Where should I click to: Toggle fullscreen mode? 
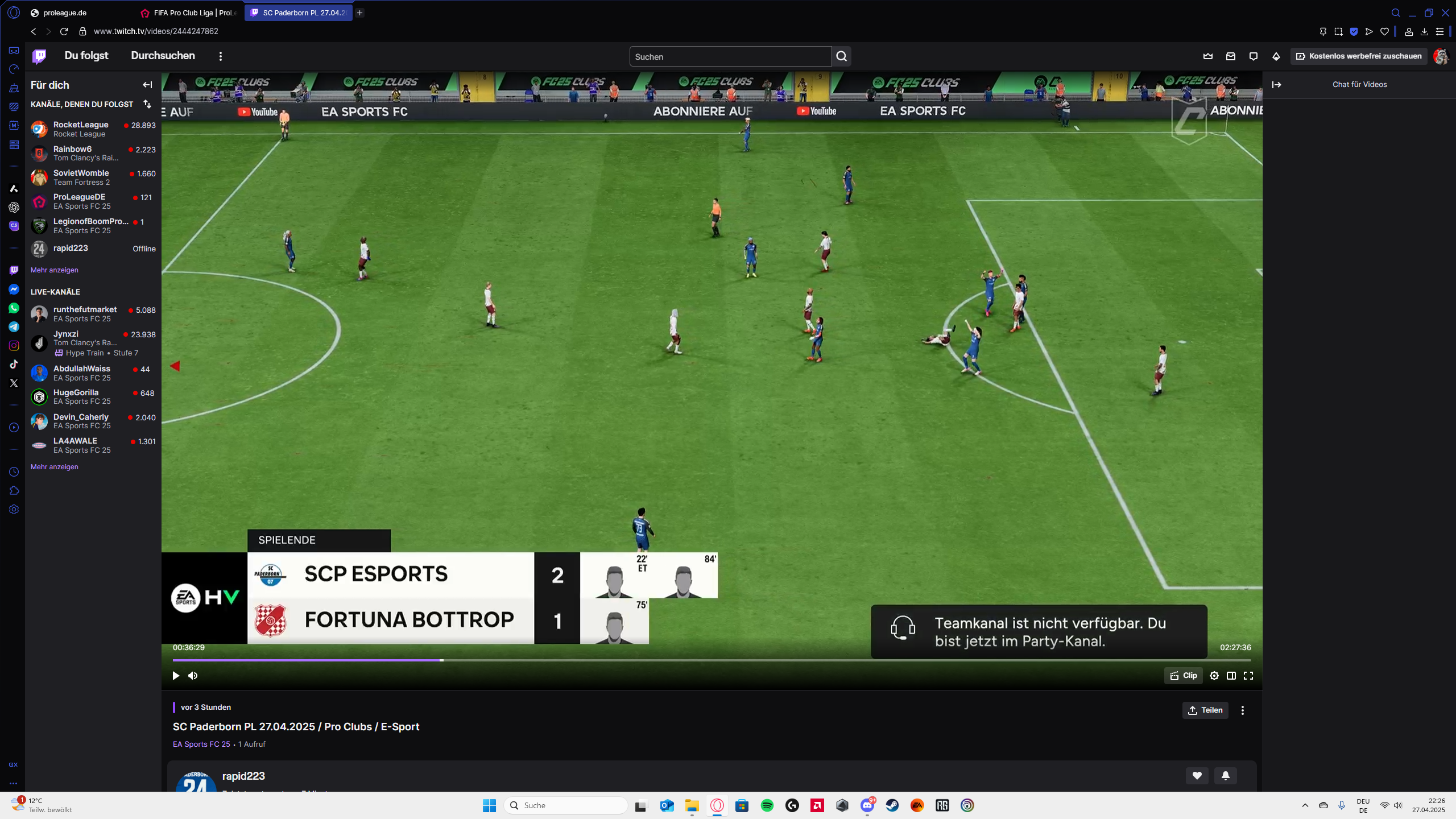coord(1248,676)
